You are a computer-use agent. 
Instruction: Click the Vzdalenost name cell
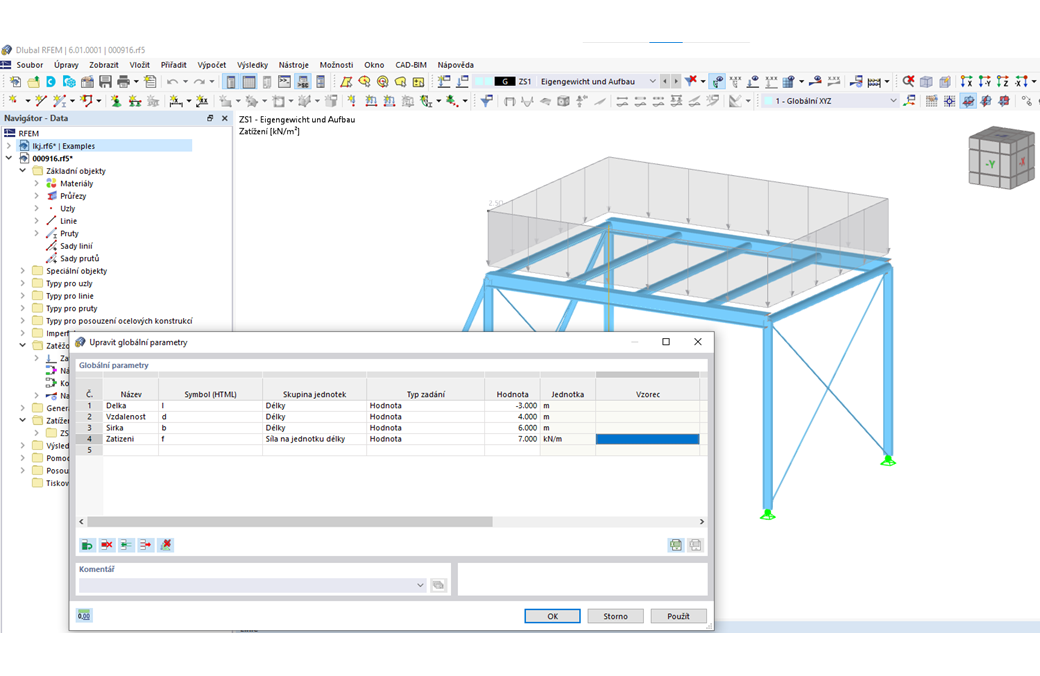pyautogui.click(x=131, y=417)
